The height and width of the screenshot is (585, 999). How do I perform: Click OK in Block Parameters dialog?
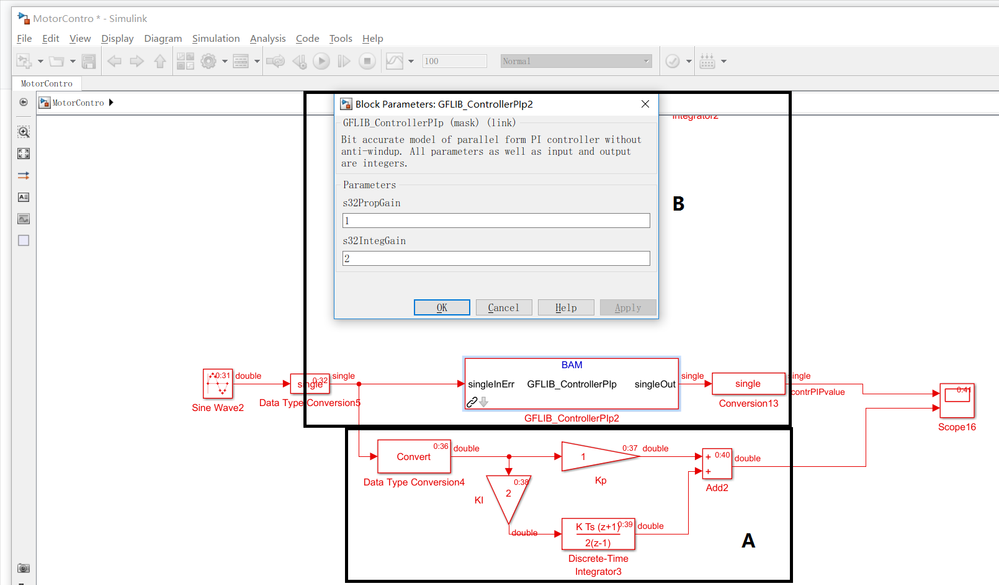(x=442, y=307)
